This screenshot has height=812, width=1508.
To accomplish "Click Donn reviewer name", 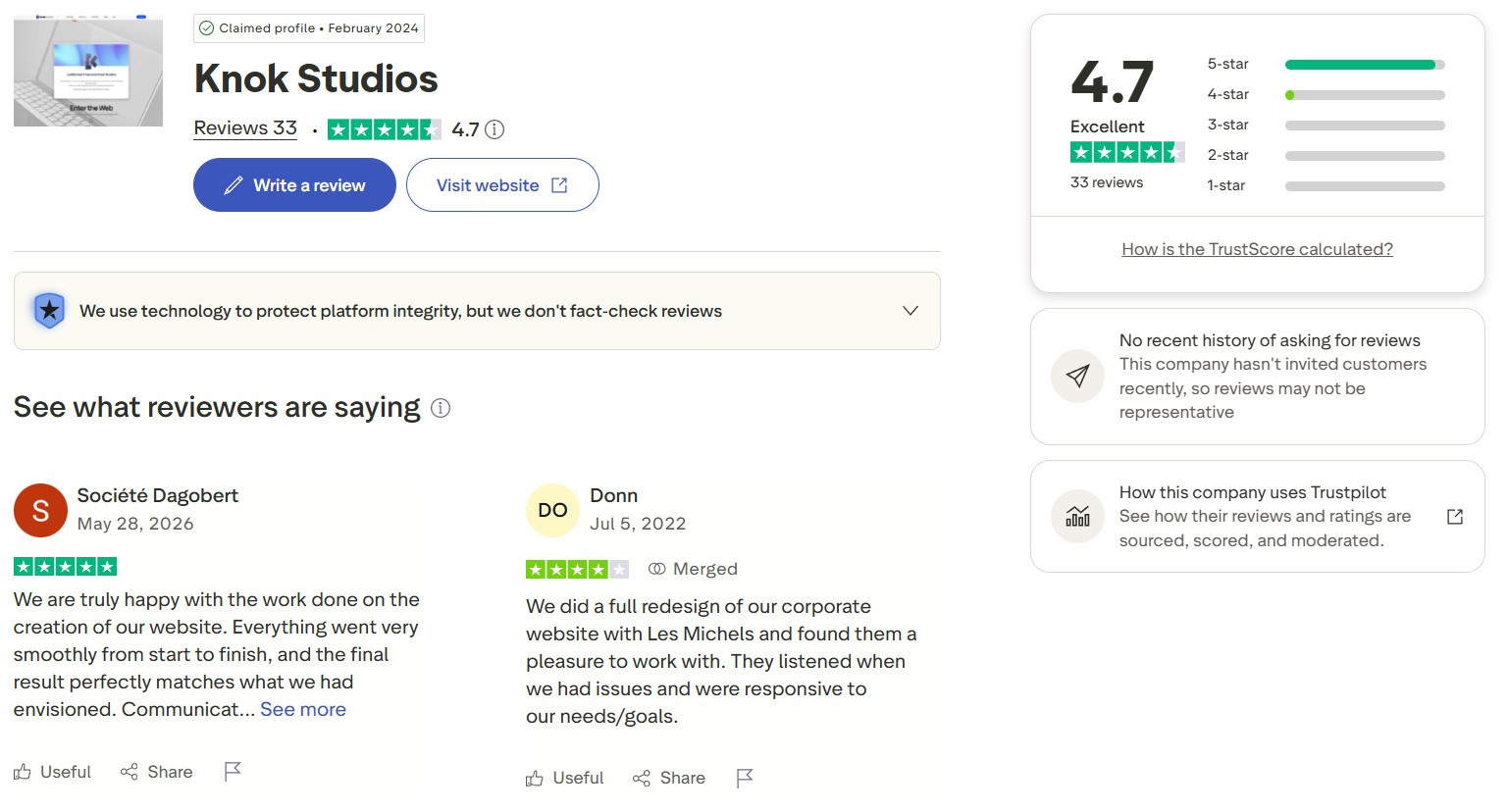I will [614, 495].
